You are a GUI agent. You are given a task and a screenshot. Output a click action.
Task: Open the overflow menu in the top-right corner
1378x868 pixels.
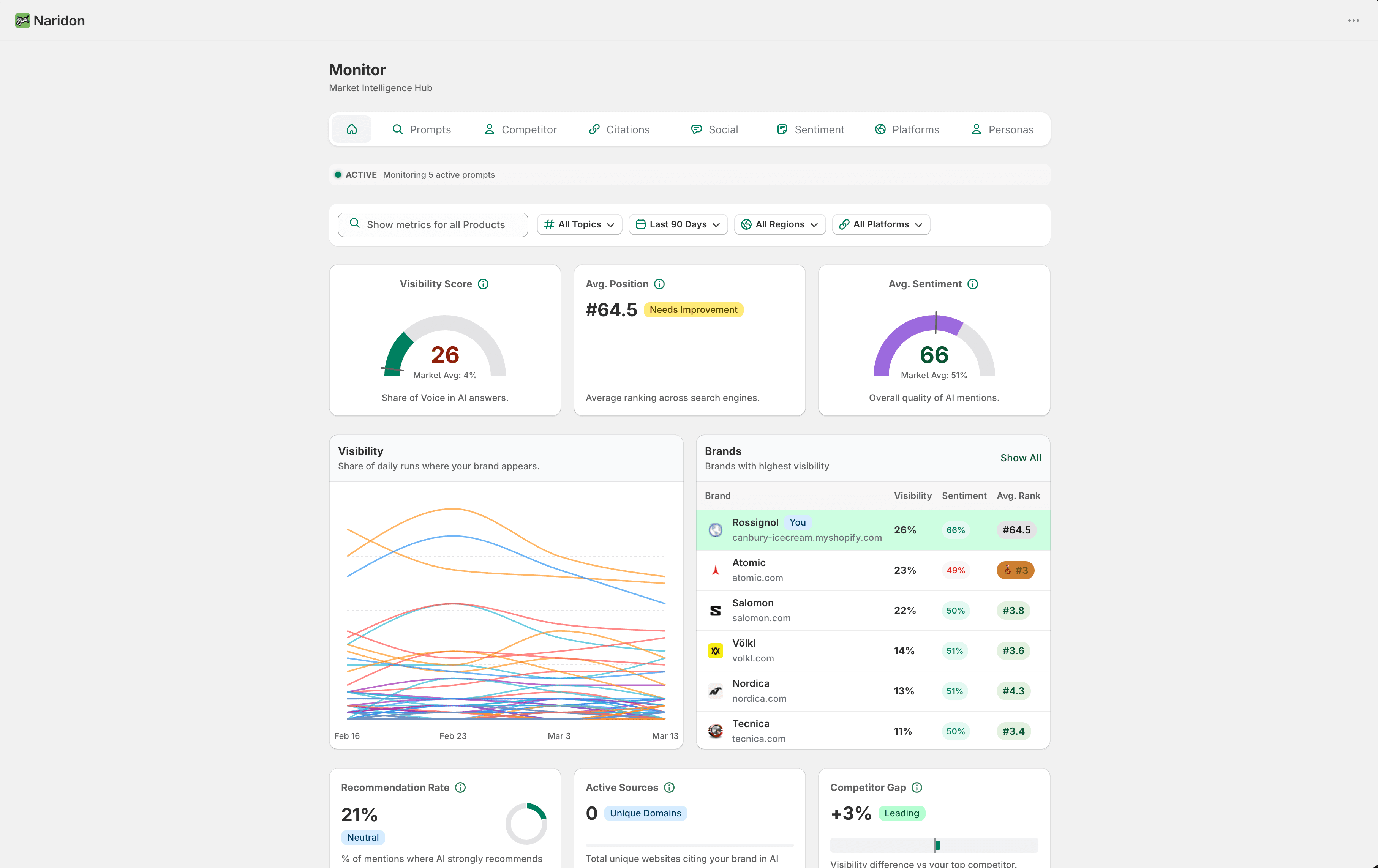(1353, 21)
